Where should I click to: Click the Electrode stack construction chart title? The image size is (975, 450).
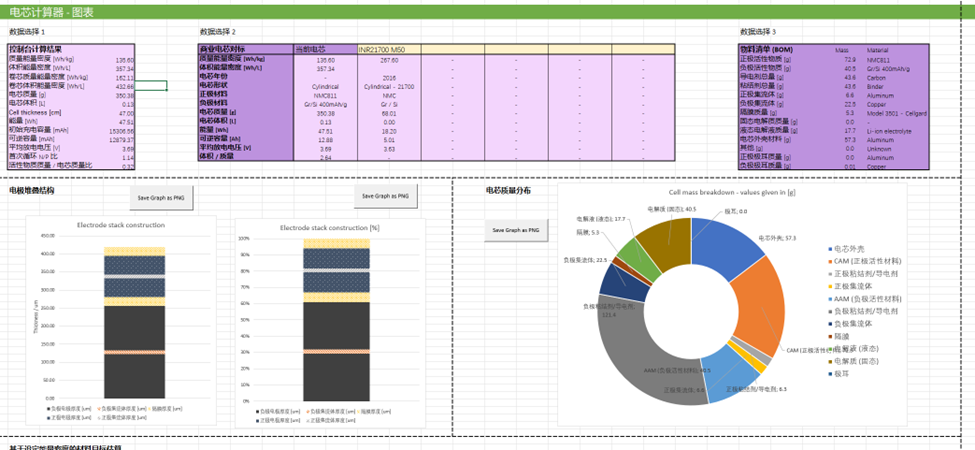121,225
